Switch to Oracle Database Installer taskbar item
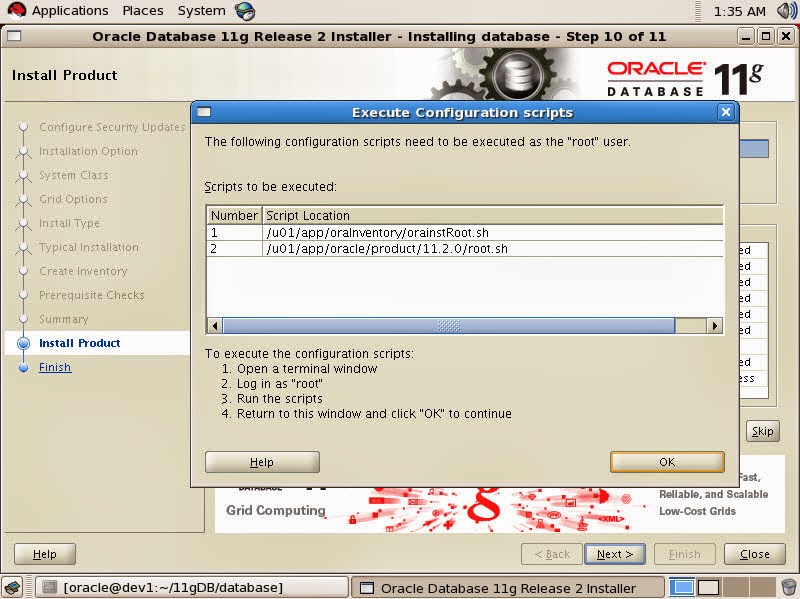Image resolution: width=800 pixels, height=599 pixels. point(508,588)
